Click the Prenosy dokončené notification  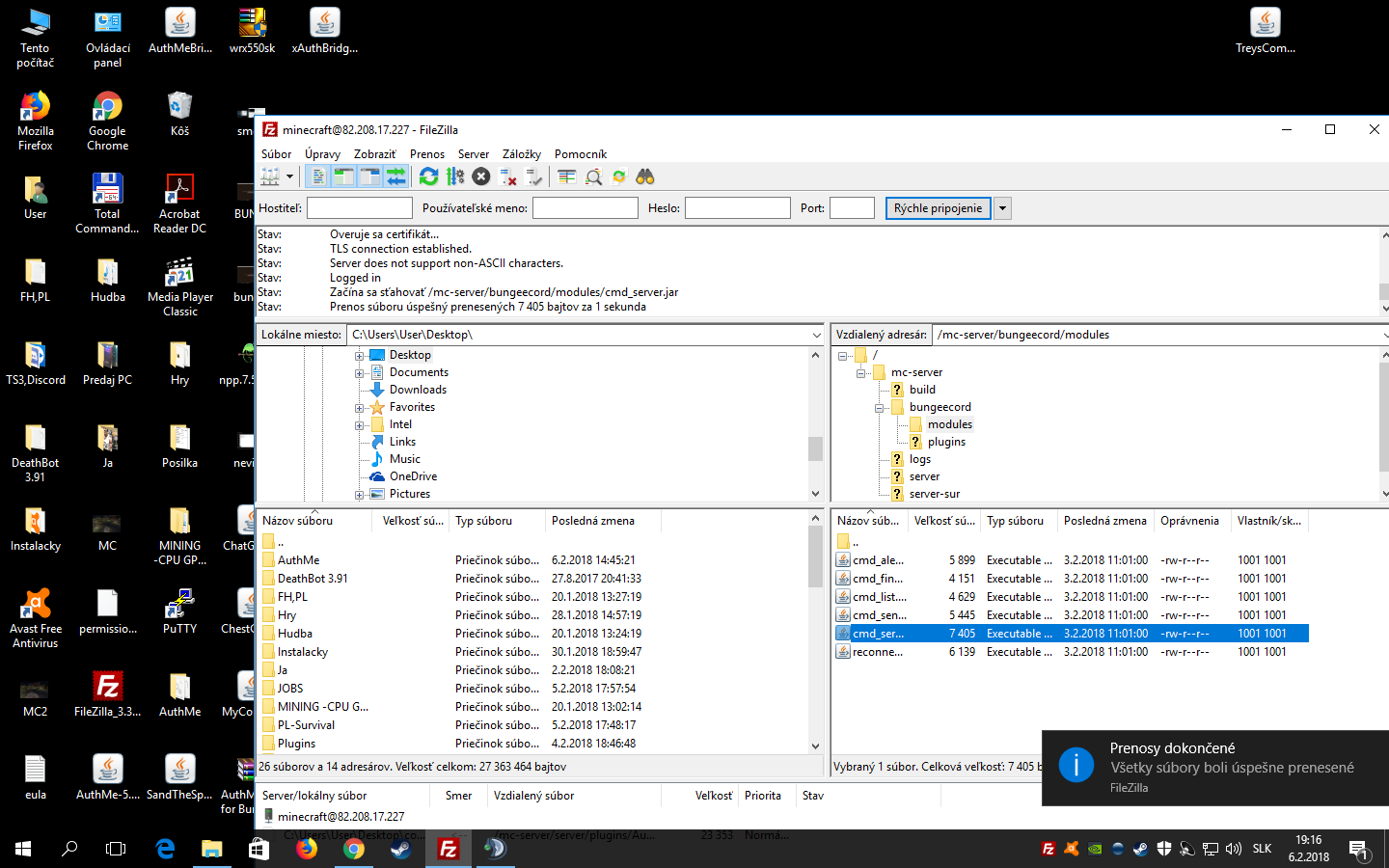[x=1215, y=768]
